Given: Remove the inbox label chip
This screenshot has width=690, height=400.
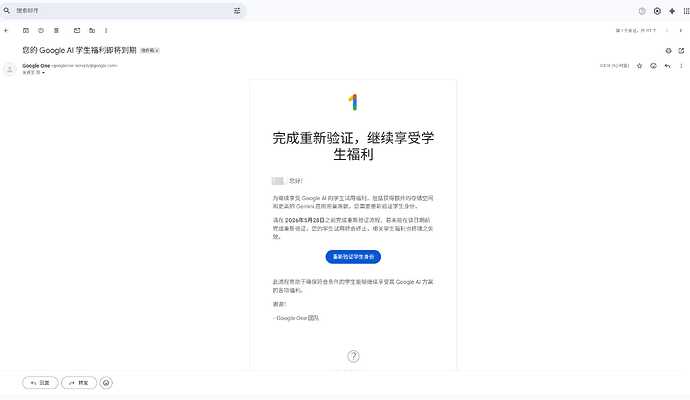Looking at the screenshot, I should 157,51.
